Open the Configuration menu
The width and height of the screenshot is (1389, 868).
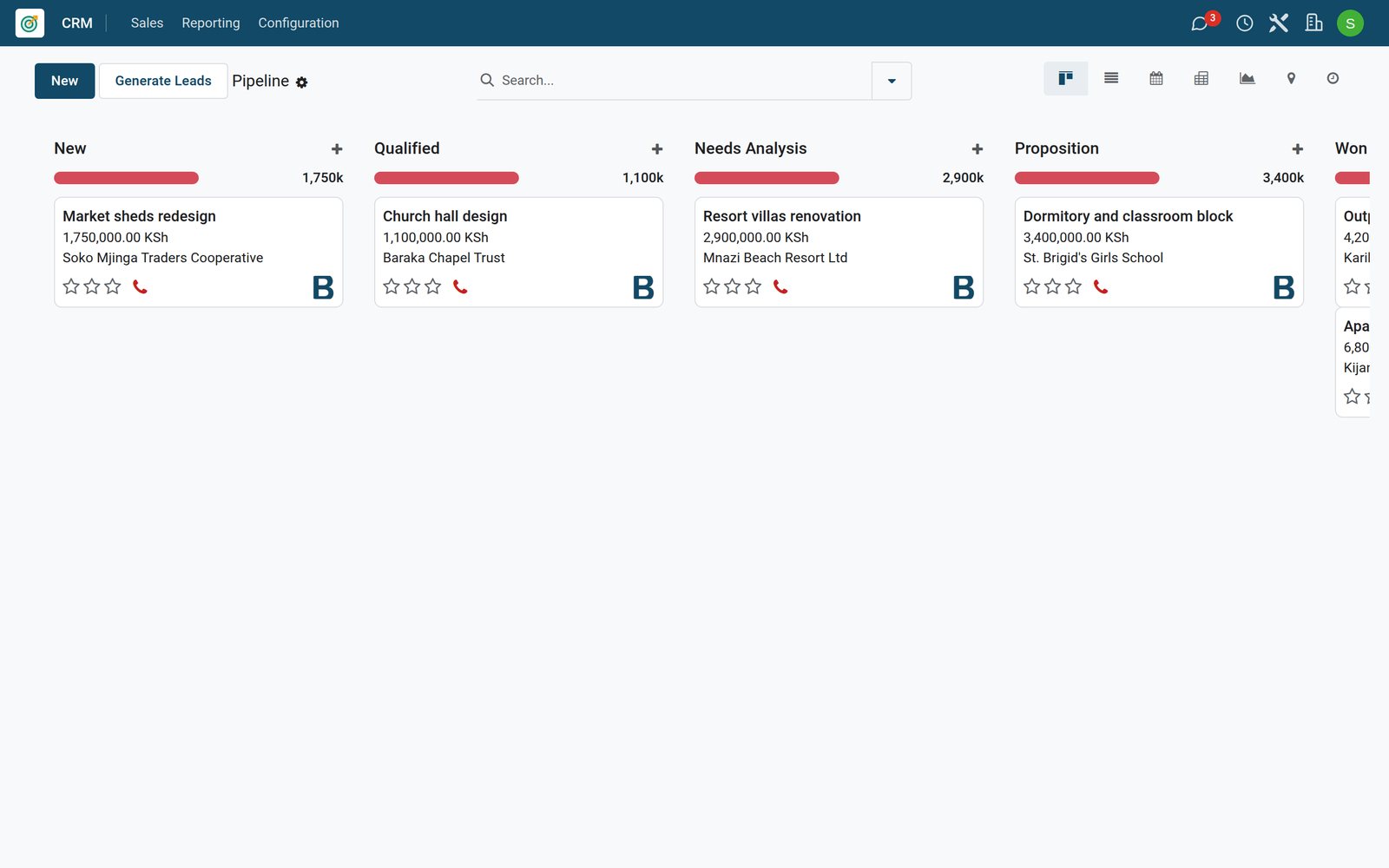pos(299,23)
